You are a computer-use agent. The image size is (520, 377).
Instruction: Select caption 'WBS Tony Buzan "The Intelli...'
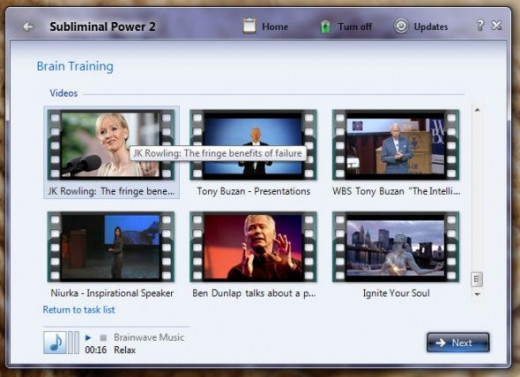(396, 191)
